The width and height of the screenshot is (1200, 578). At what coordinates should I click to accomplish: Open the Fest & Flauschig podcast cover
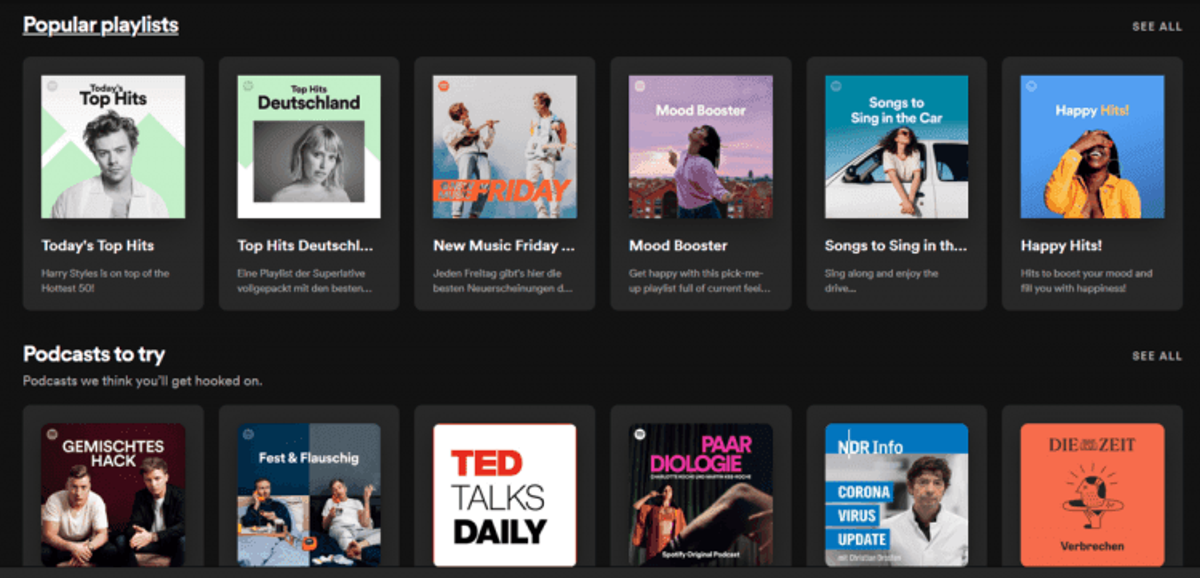pos(309,495)
